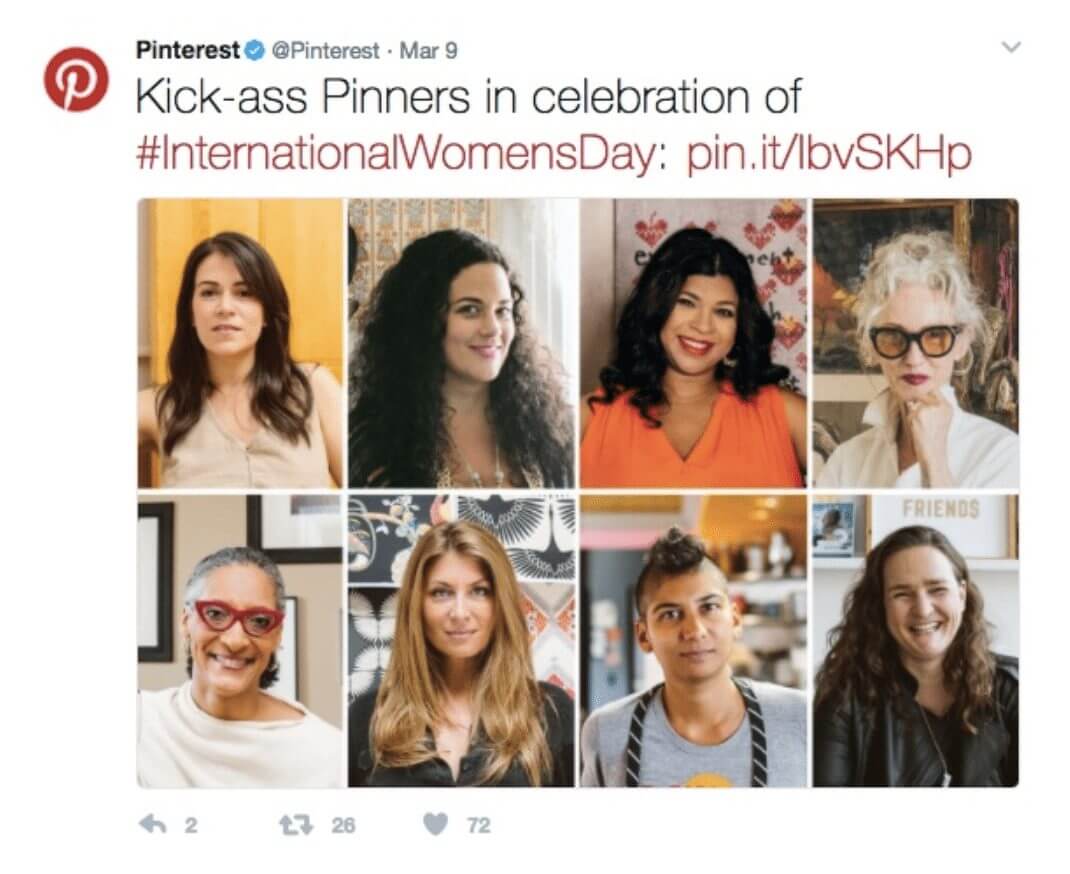The height and width of the screenshot is (874, 1070).
Task: Open photo of woman with red glasses
Action: (240, 640)
